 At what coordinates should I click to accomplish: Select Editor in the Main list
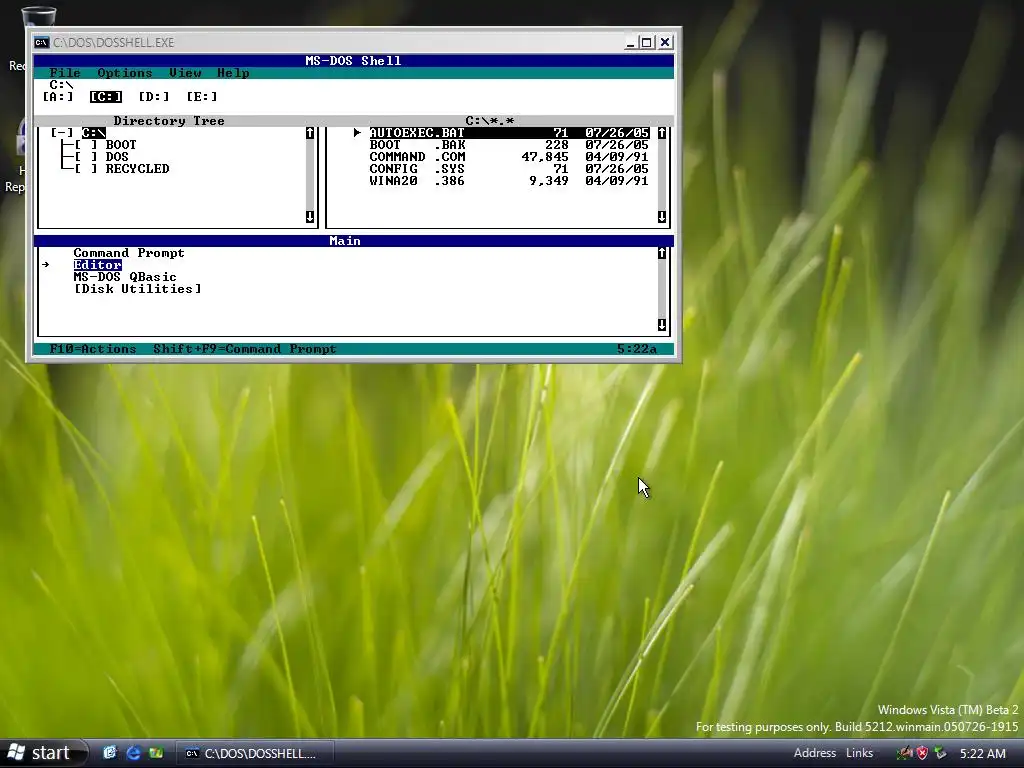pos(97,264)
